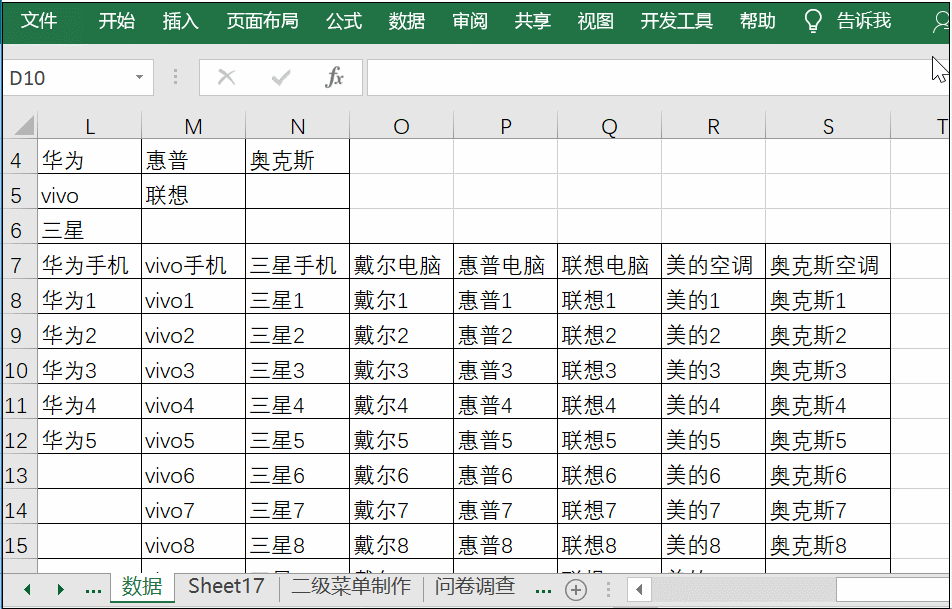Go to previous sheet tab arrow
Screen dimensions: 952x609
(27, 589)
